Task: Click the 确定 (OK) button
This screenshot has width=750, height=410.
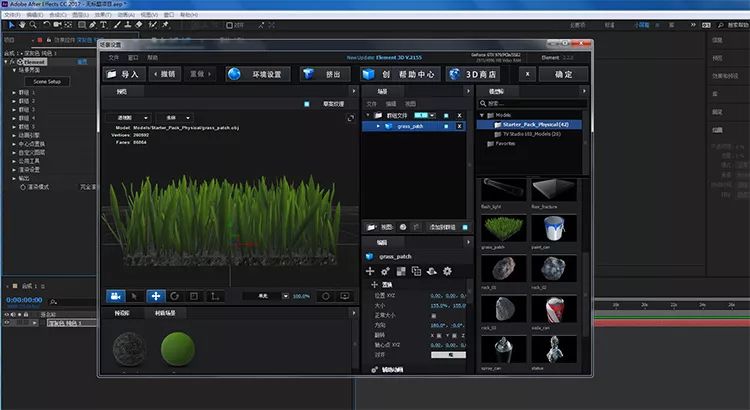Action: 563,74
